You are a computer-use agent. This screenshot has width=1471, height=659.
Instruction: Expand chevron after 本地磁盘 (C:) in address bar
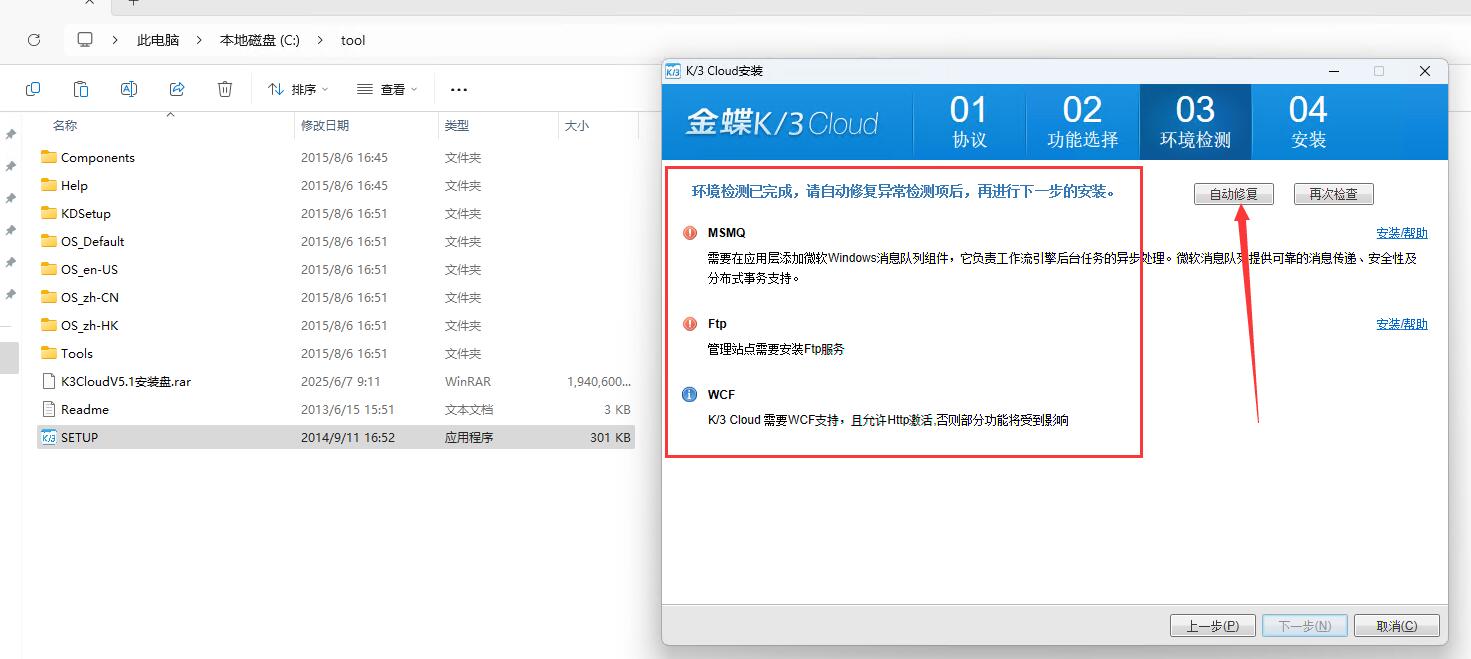coord(320,40)
